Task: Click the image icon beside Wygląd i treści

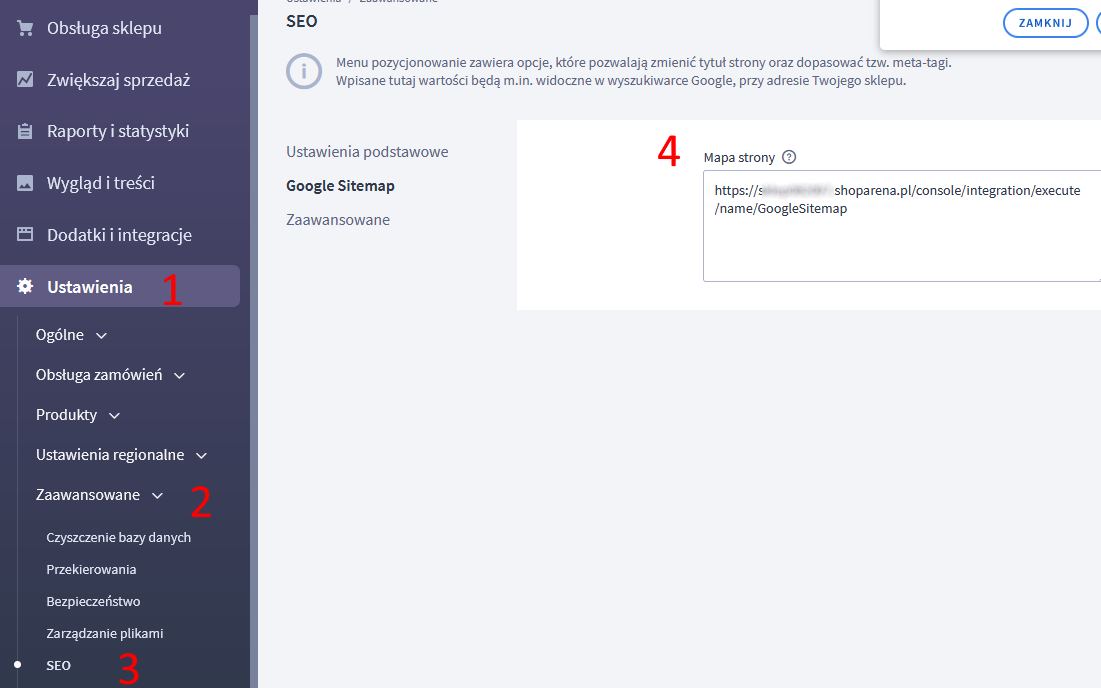Action: [x=25, y=183]
